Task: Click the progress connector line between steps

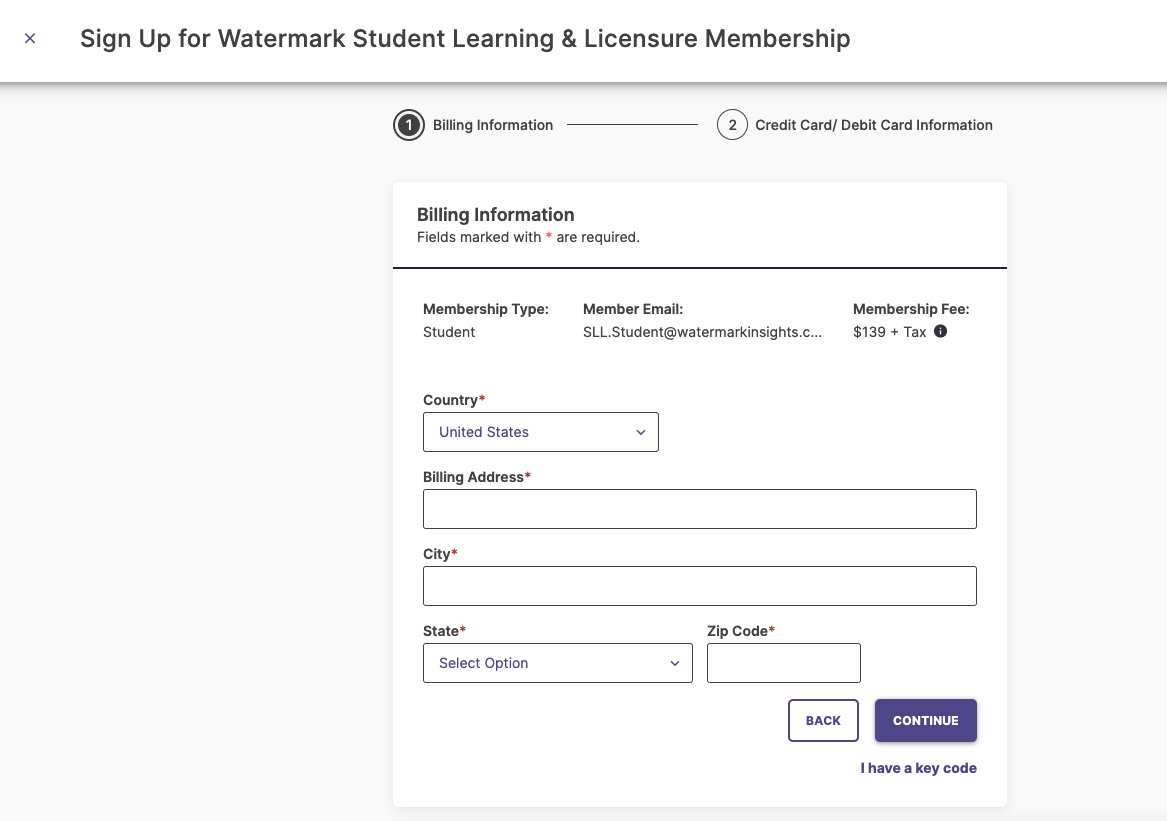Action: pos(632,124)
